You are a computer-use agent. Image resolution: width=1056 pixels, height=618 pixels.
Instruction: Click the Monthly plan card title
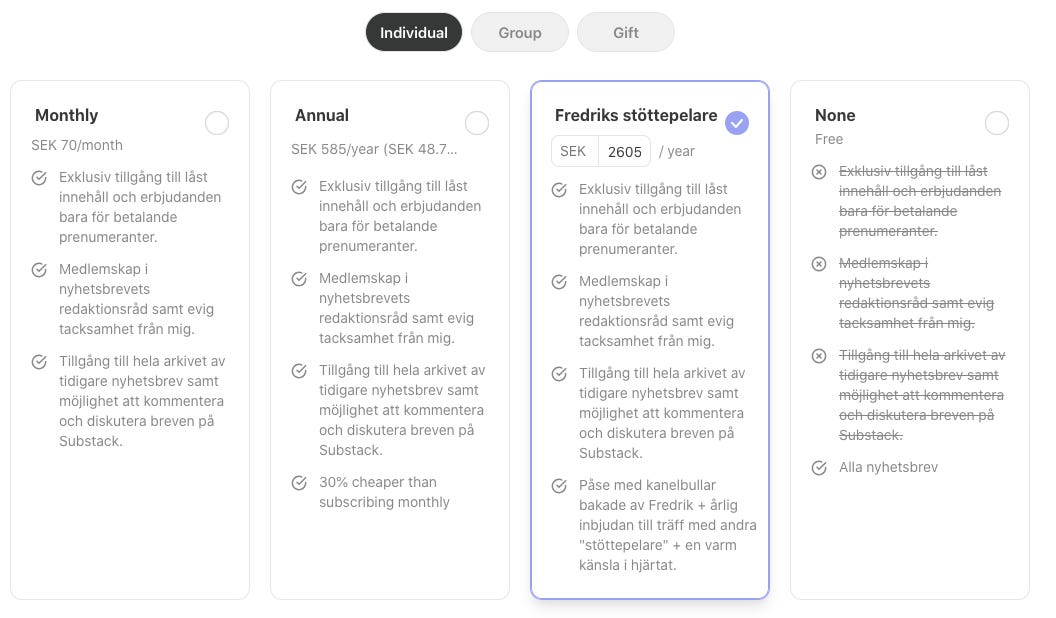click(66, 115)
